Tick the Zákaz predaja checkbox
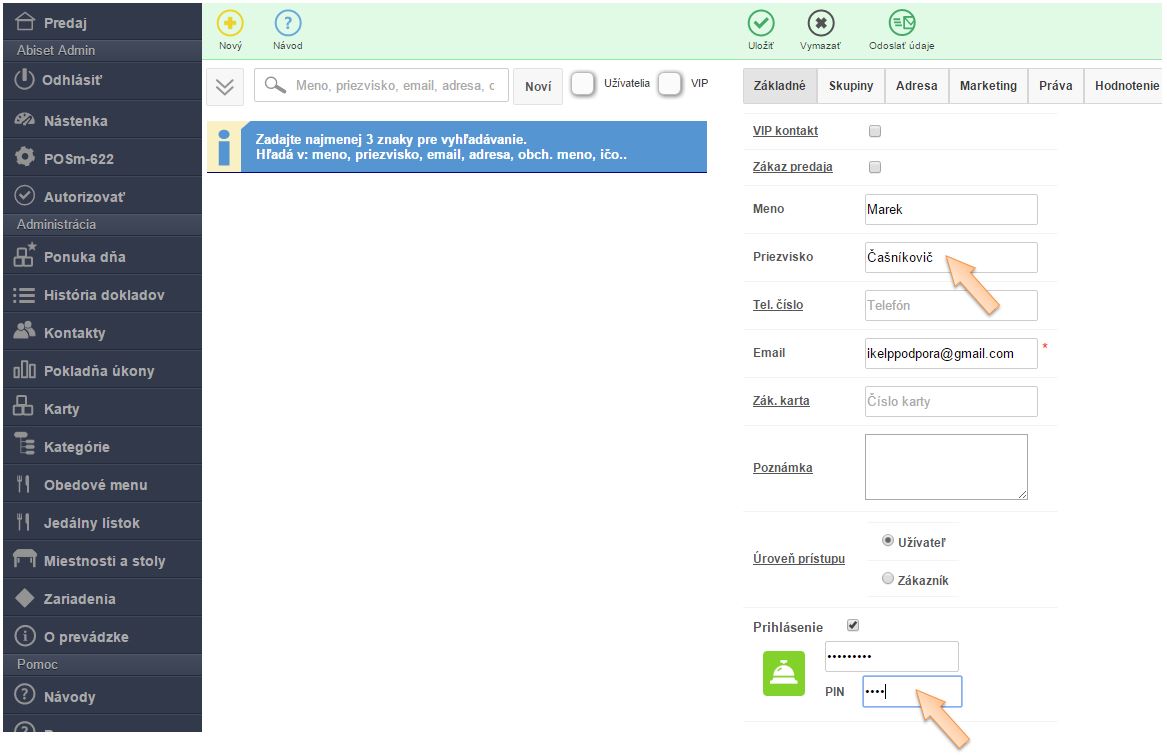1167x756 pixels. pos(875,167)
